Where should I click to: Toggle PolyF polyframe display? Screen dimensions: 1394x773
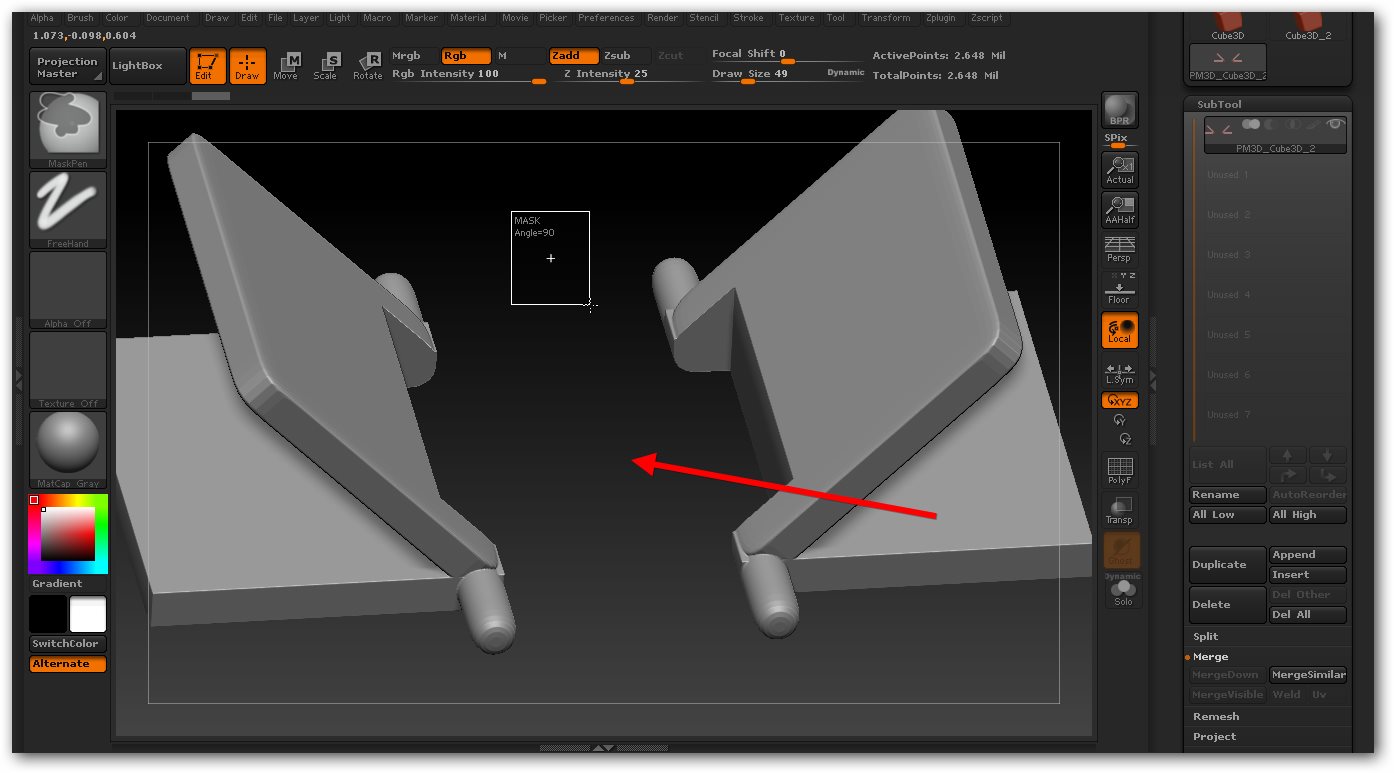click(x=1120, y=470)
